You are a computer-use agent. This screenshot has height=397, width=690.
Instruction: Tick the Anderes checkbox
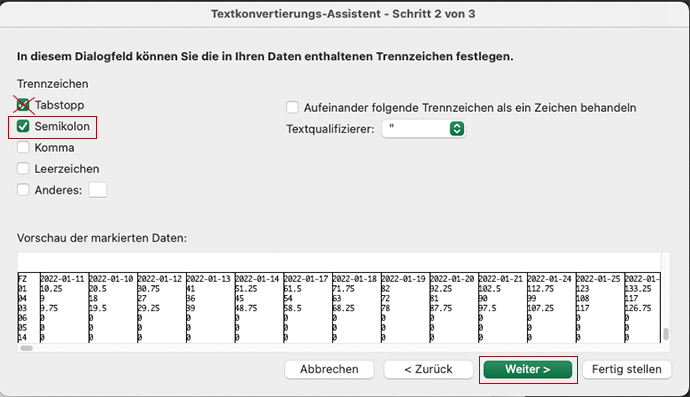(x=23, y=190)
